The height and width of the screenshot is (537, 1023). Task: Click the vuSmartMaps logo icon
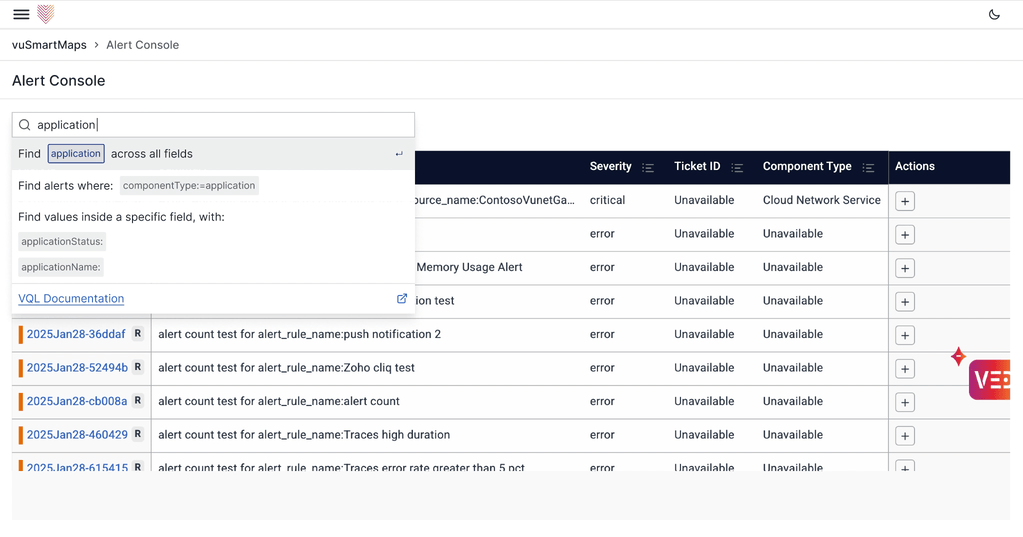point(45,14)
